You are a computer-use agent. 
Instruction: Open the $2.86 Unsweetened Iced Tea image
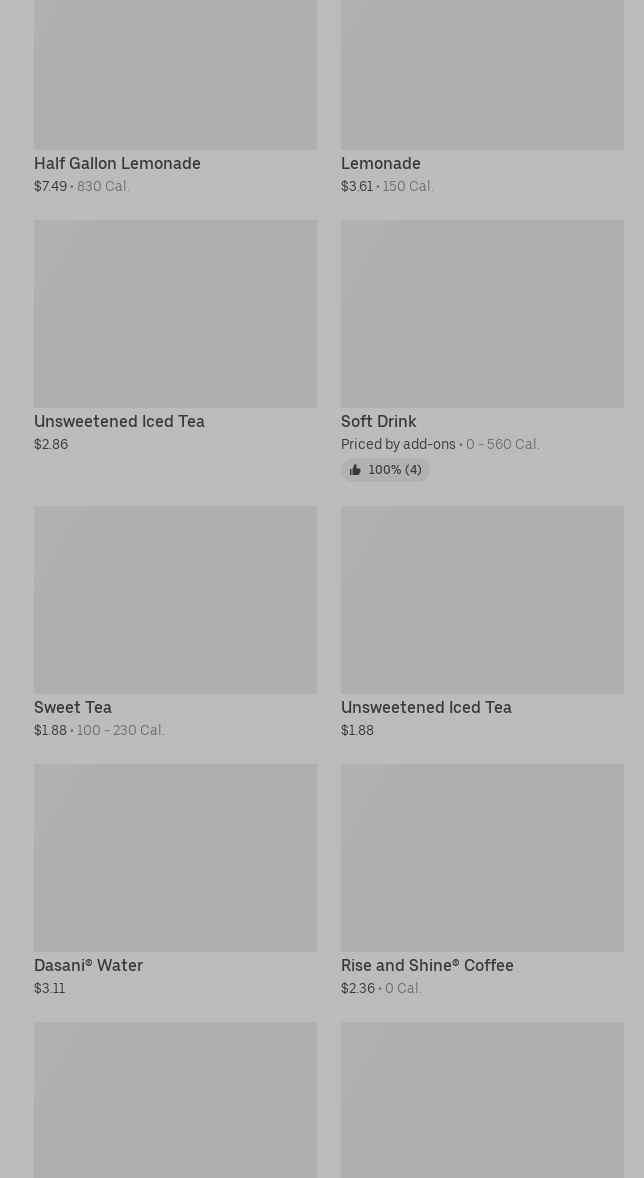tap(175, 313)
